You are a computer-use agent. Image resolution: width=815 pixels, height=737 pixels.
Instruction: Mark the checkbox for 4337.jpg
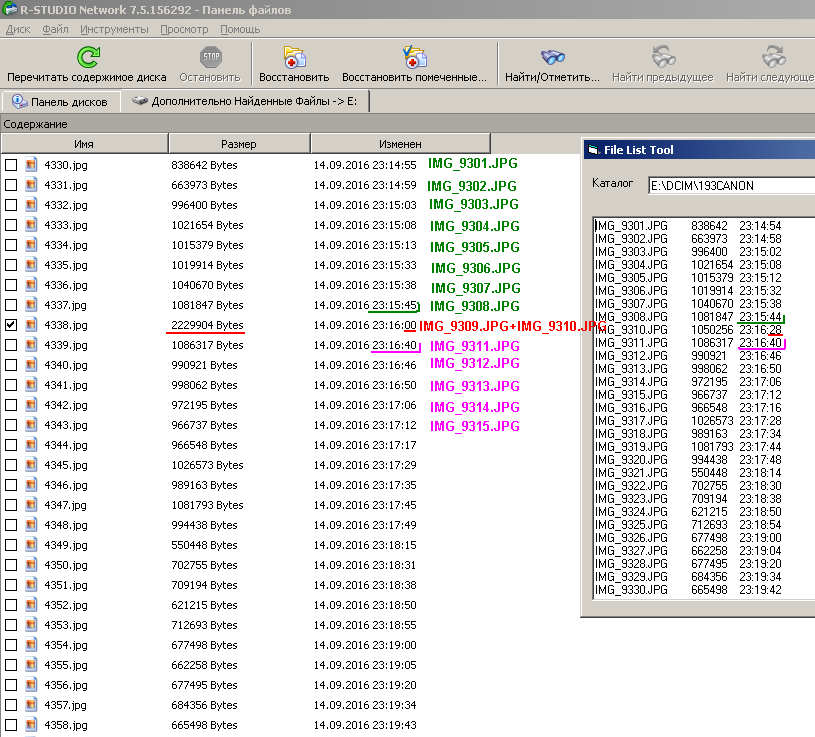(11, 305)
